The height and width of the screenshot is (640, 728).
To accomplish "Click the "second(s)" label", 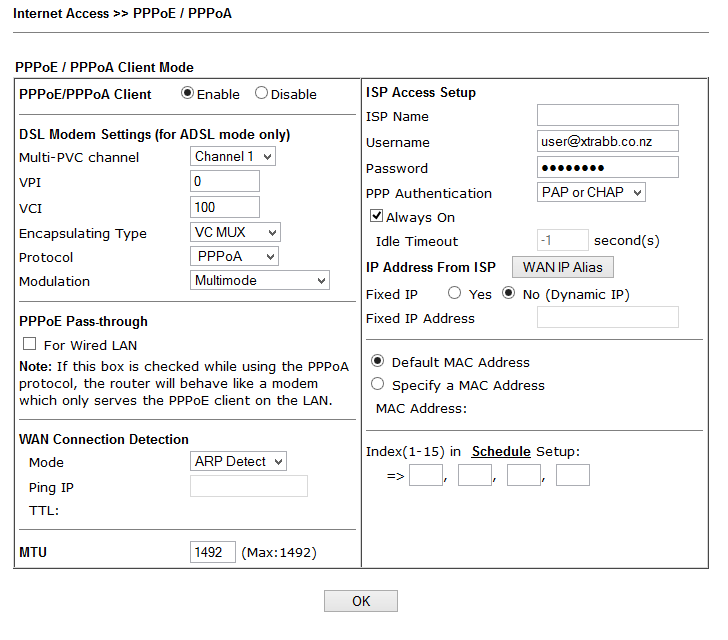I will (x=627, y=241).
